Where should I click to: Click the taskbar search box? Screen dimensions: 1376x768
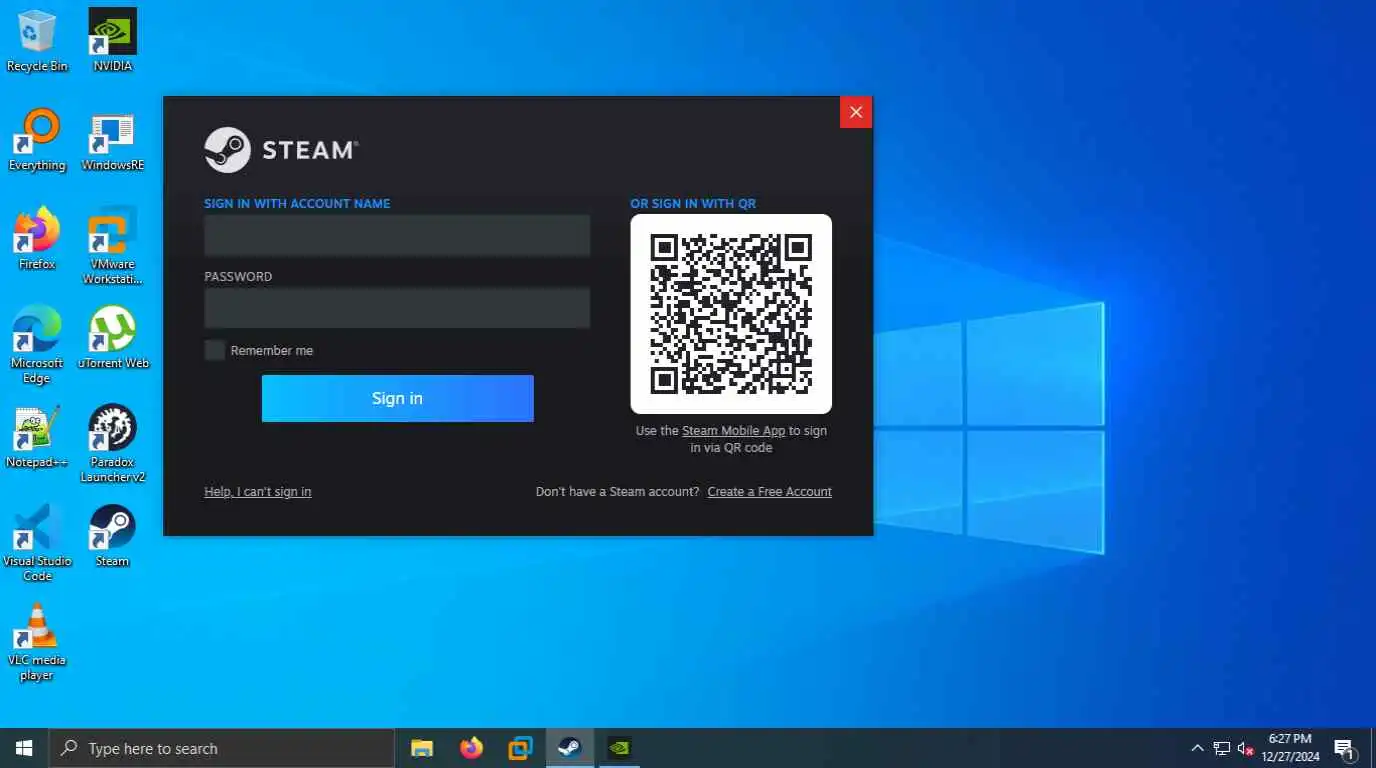point(221,748)
